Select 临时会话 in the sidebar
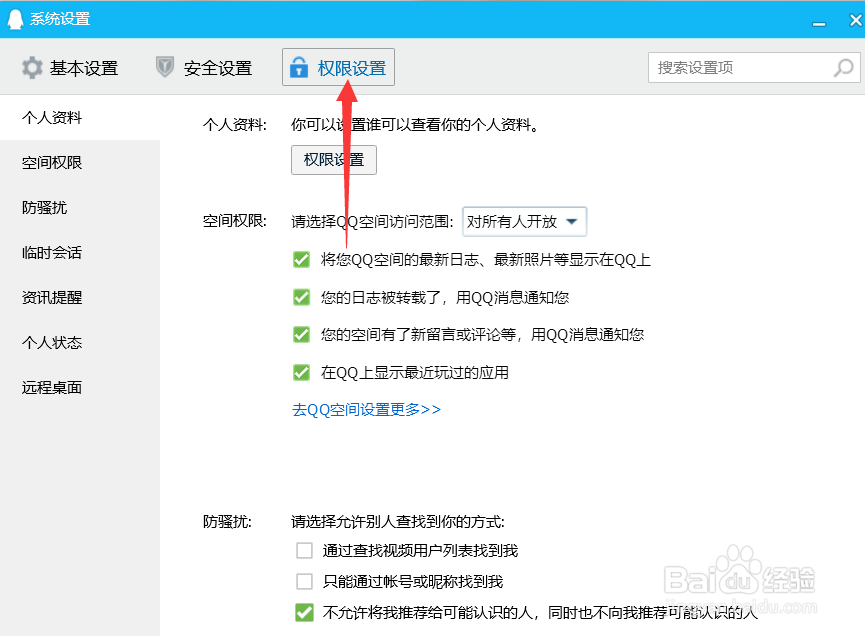The image size is (865, 637). tap(80, 253)
